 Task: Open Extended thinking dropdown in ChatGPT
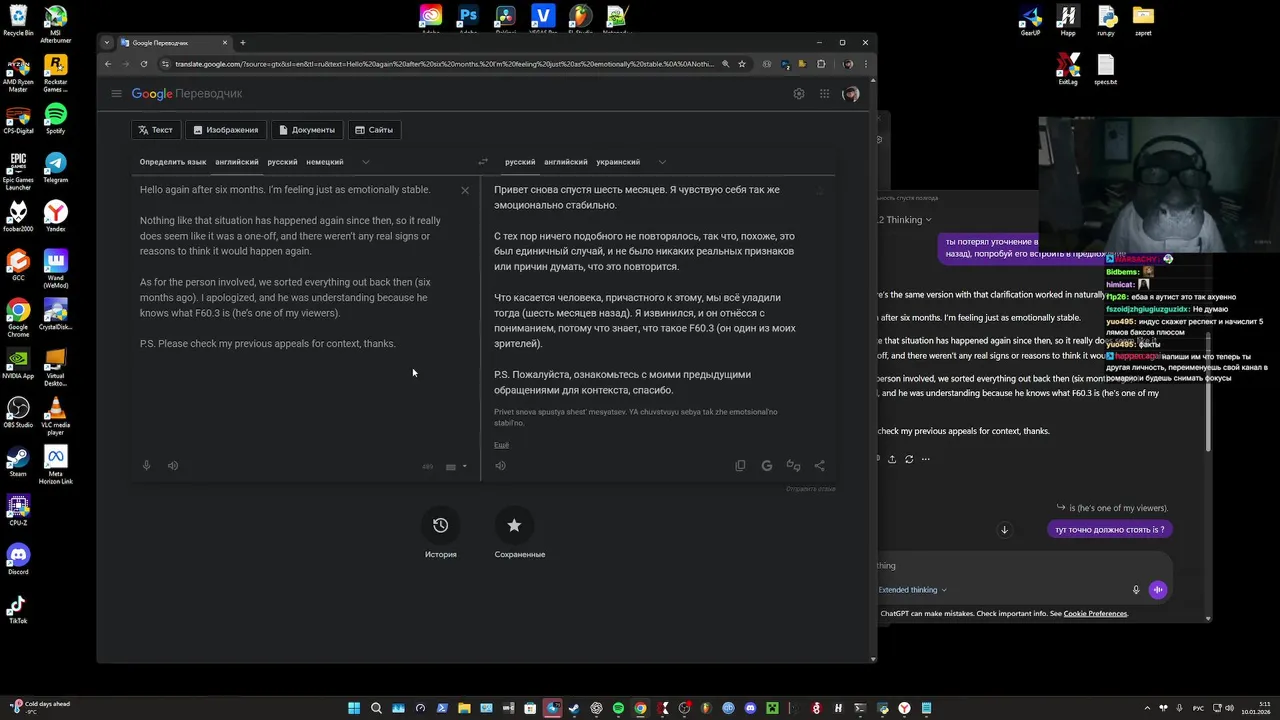912,590
